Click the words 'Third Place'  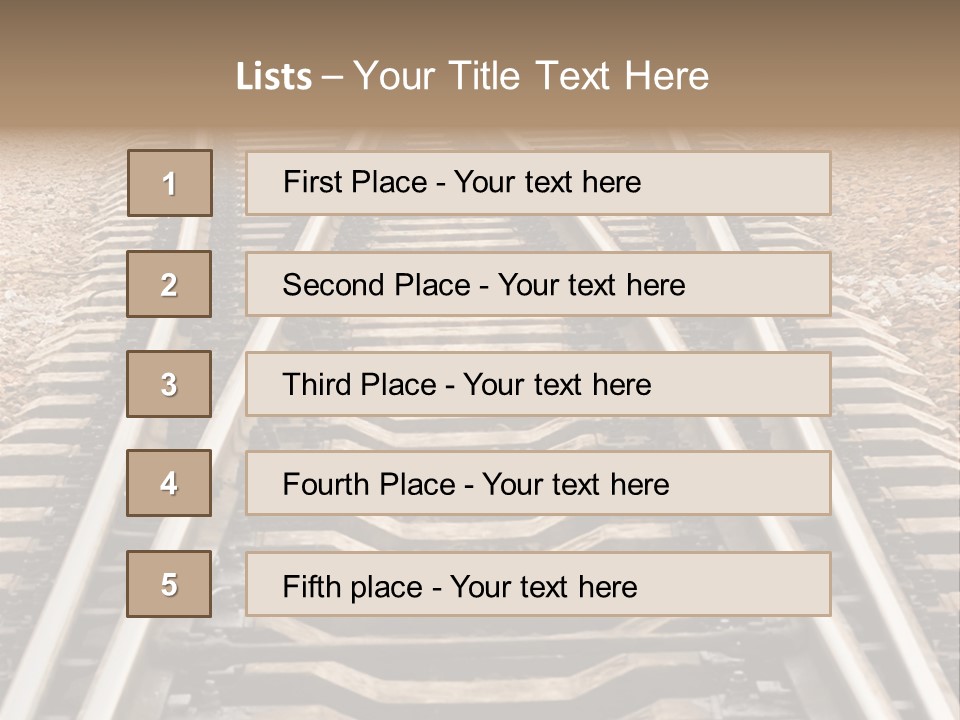tap(360, 384)
